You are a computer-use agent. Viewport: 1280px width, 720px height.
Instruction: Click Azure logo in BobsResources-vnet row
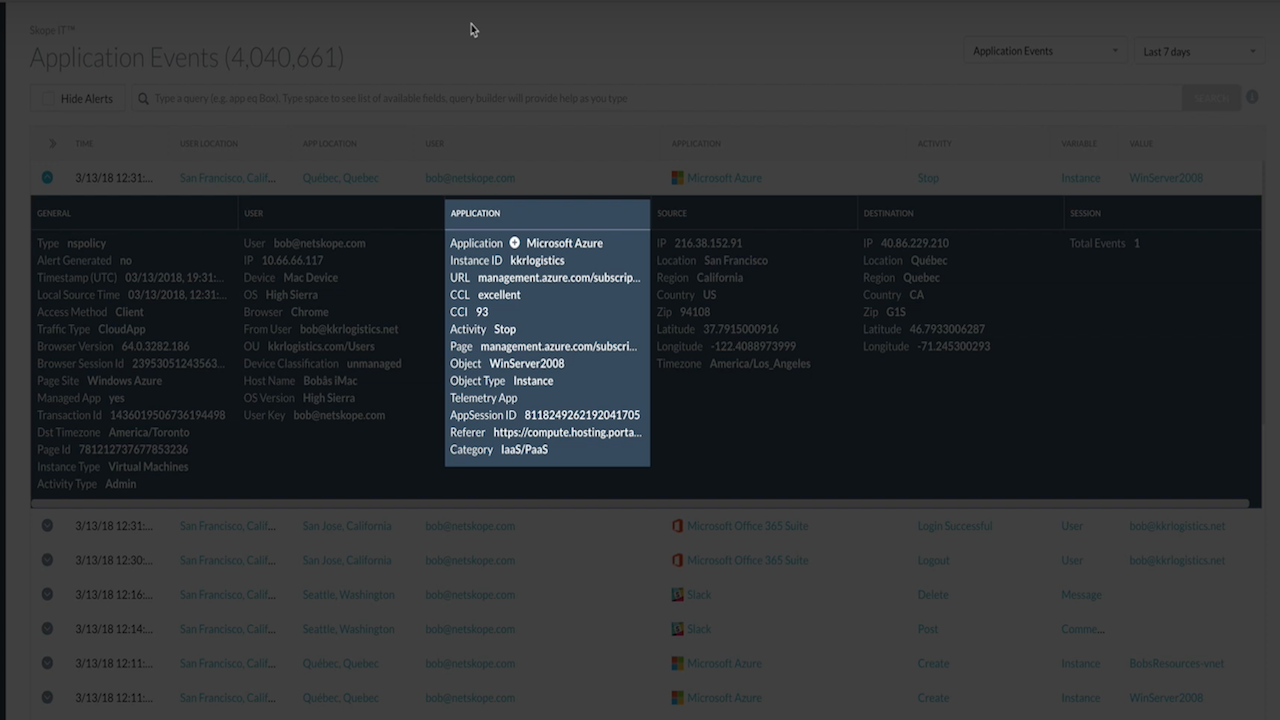[677, 663]
